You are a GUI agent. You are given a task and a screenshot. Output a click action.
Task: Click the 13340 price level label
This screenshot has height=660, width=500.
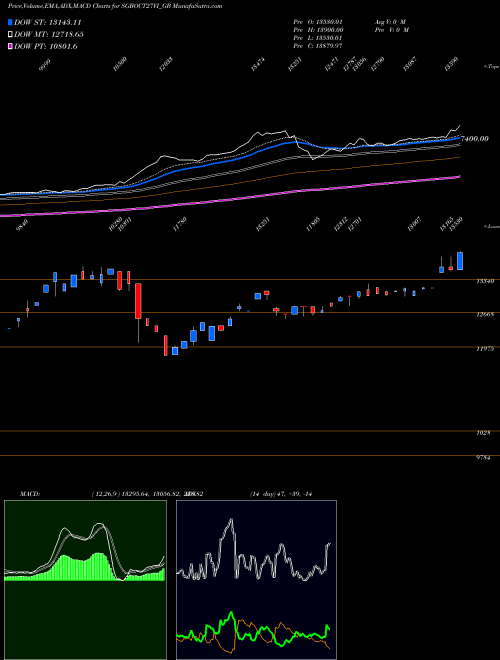484,281
